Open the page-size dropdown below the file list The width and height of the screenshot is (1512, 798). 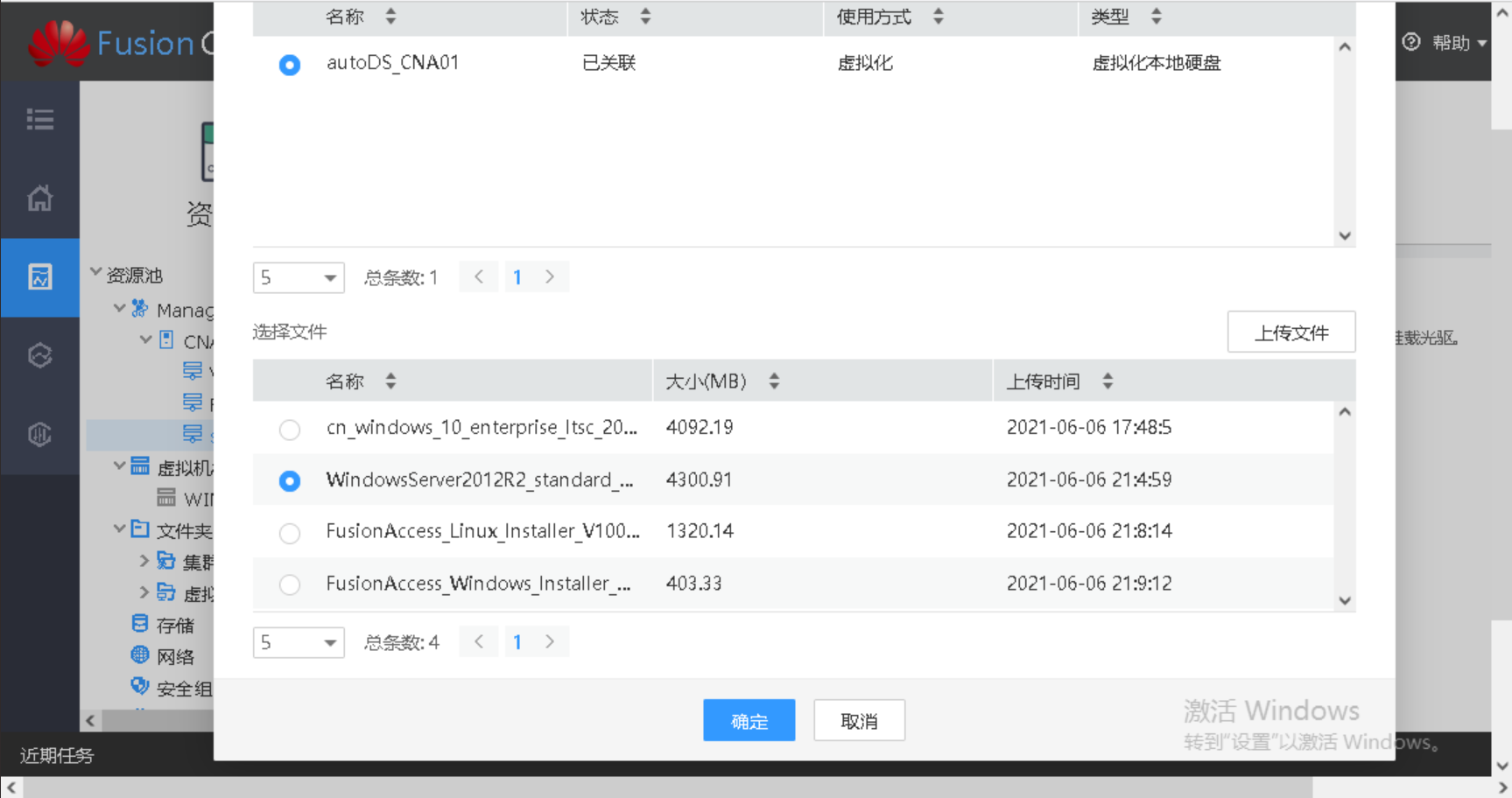(x=299, y=641)
